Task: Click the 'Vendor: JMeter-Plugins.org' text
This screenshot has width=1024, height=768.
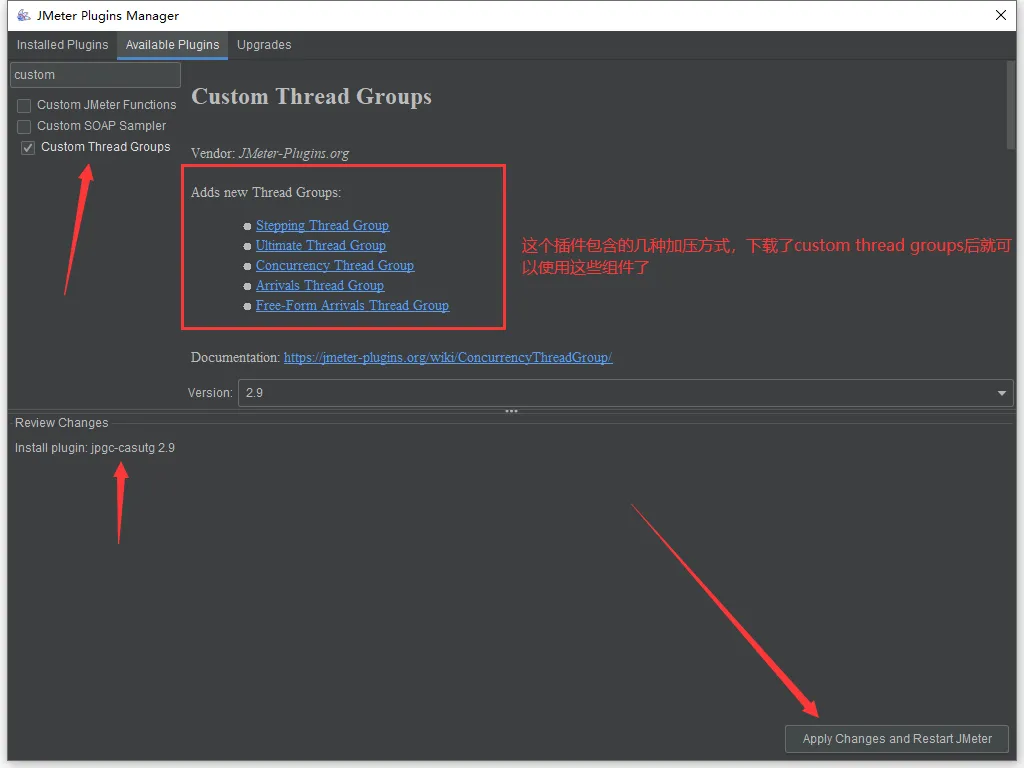Action: (270, 153)
